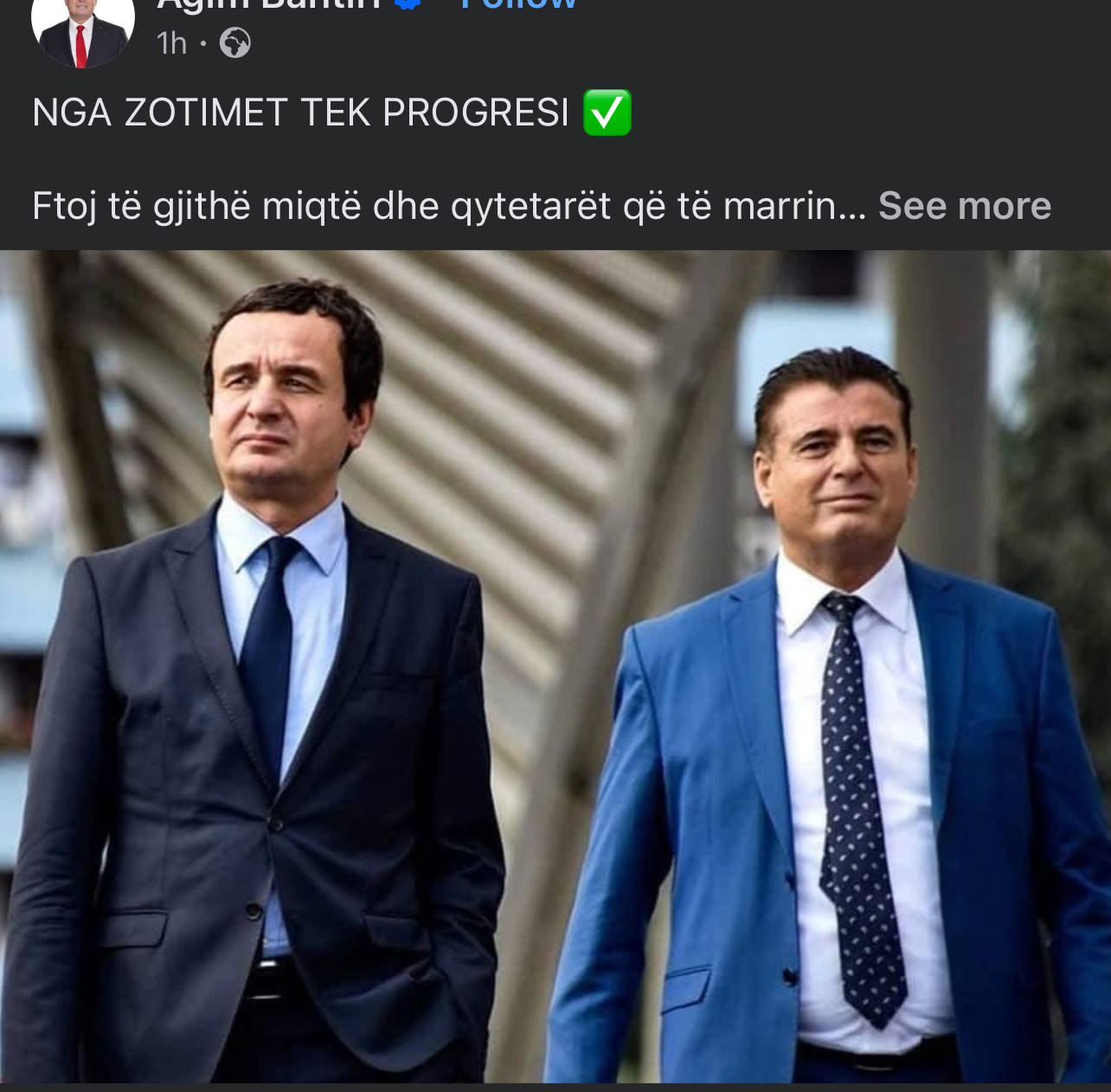Click the truncated line starting with Ftoj
This screenshot has height=1092, width=1111.
coord(449,206)
